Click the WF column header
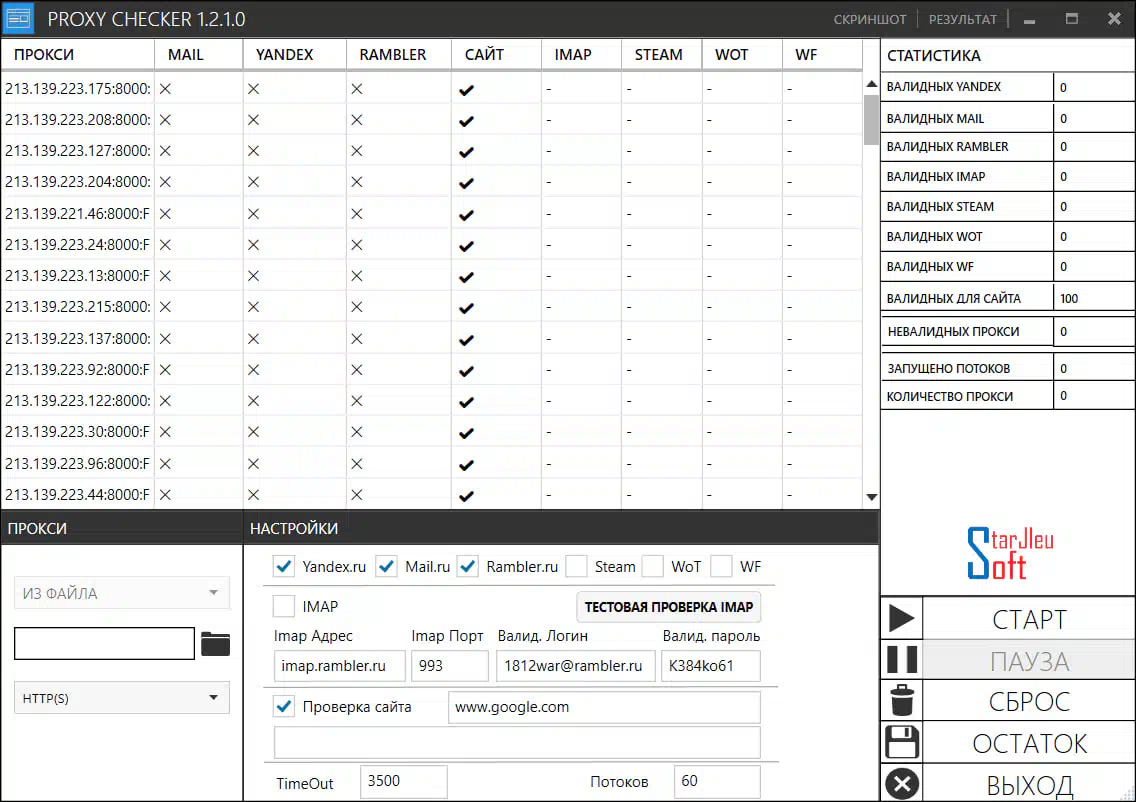The image size is (1136, 802). click(x=823, y=54)
